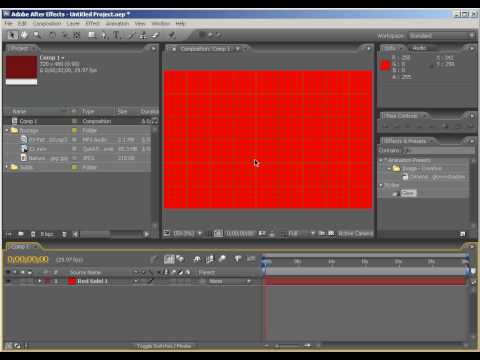The width and height of the screenshot is (480, 360).
Task: Select the Rectangular Mask tool
Action: click(x=92, y=35)
